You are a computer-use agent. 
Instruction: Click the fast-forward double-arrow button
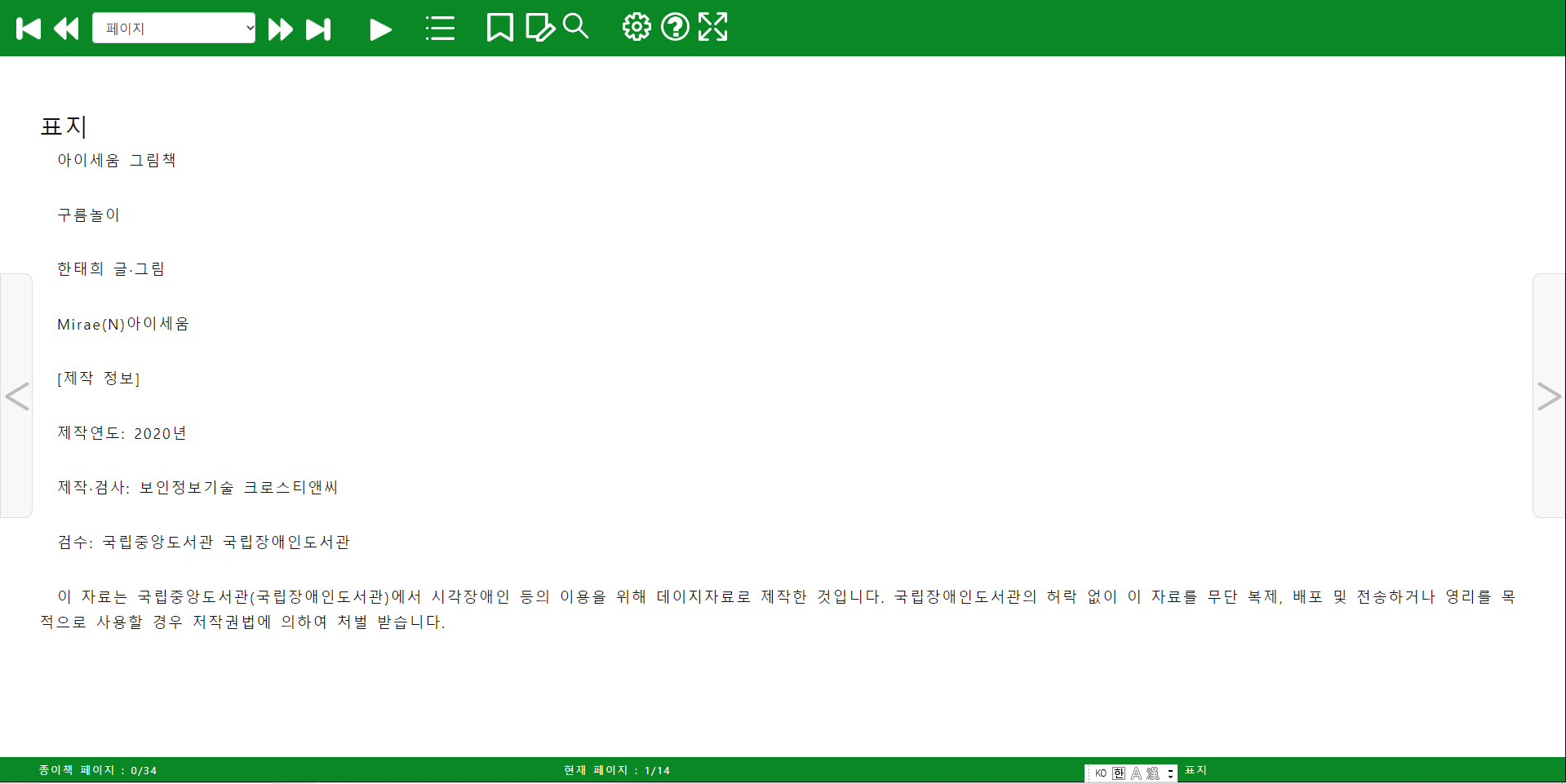pos(280,29)
